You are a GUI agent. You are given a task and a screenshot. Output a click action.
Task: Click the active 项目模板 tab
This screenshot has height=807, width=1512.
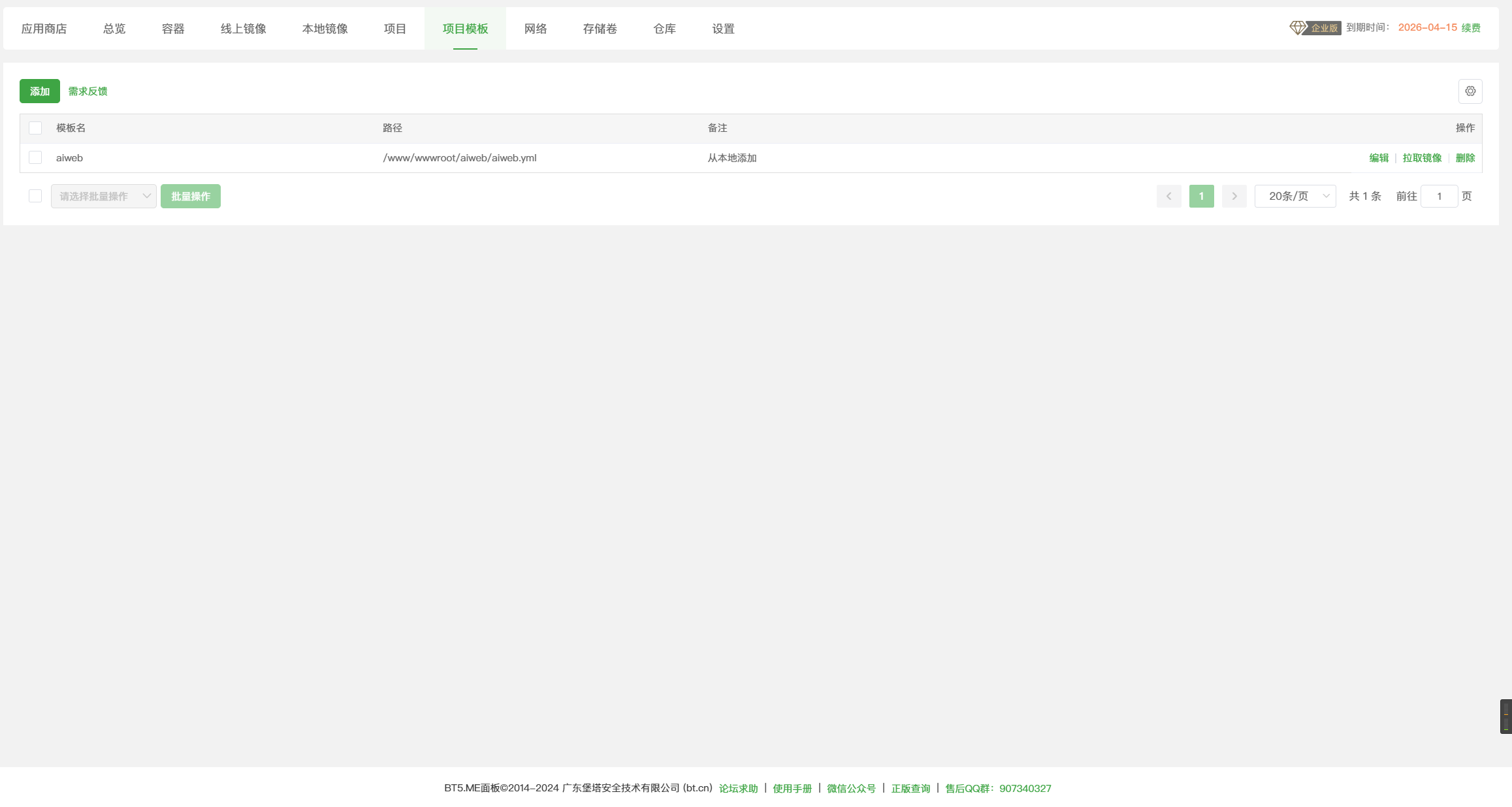(x=465, y=29)
